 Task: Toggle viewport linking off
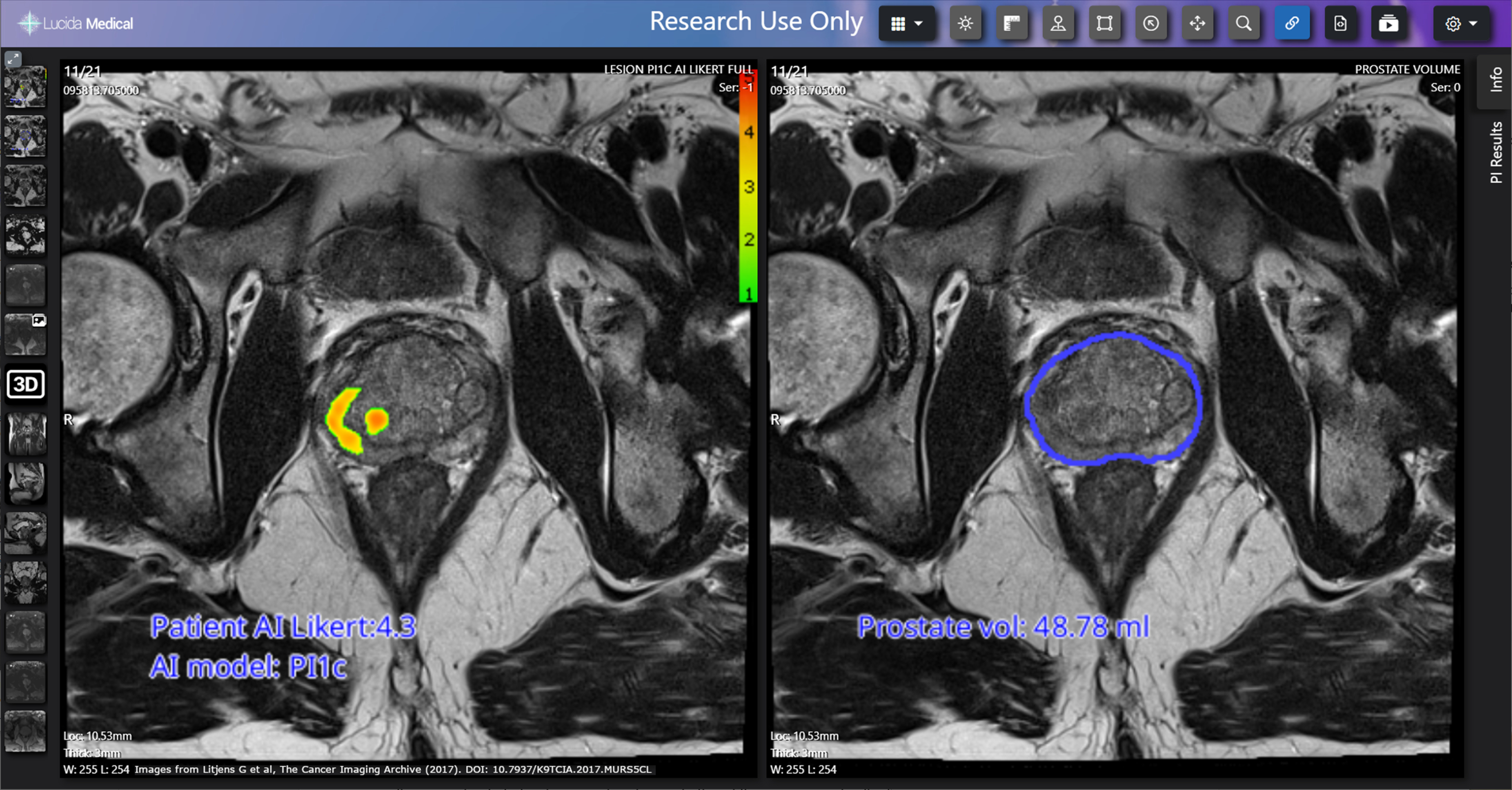(x=1293, y=24)
